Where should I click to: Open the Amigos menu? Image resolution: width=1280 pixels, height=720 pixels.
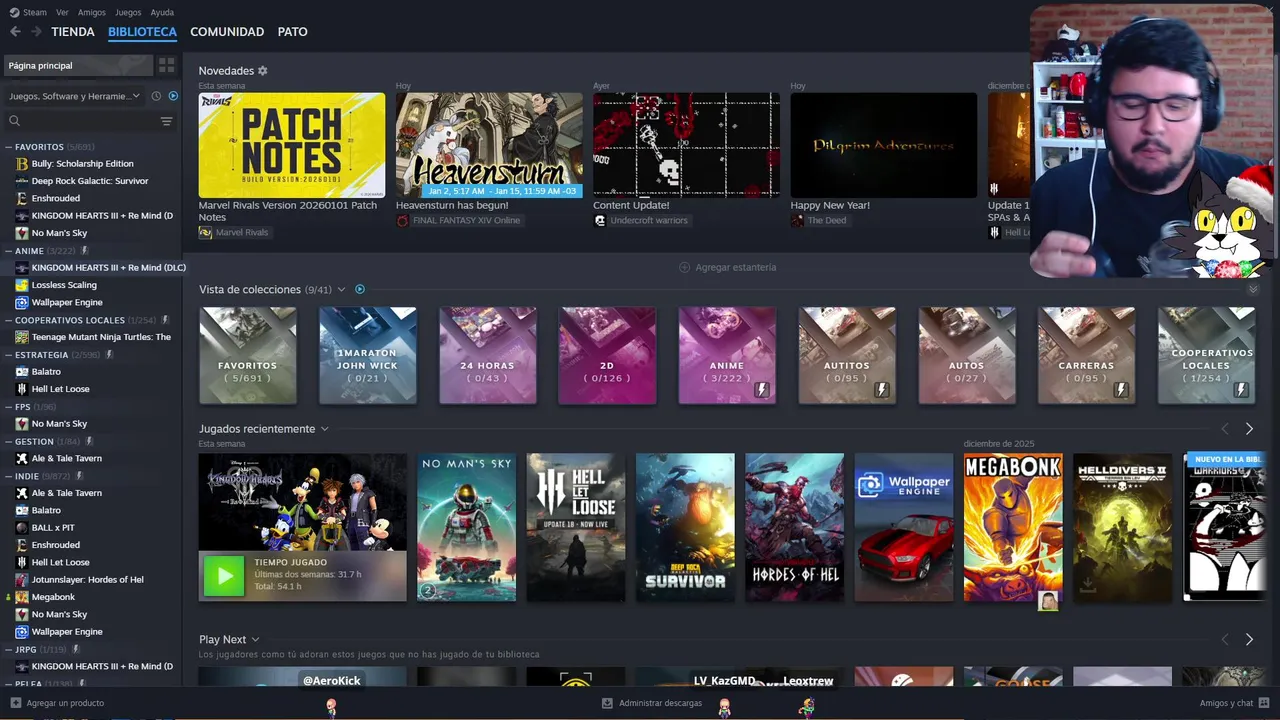click(92, 12)
